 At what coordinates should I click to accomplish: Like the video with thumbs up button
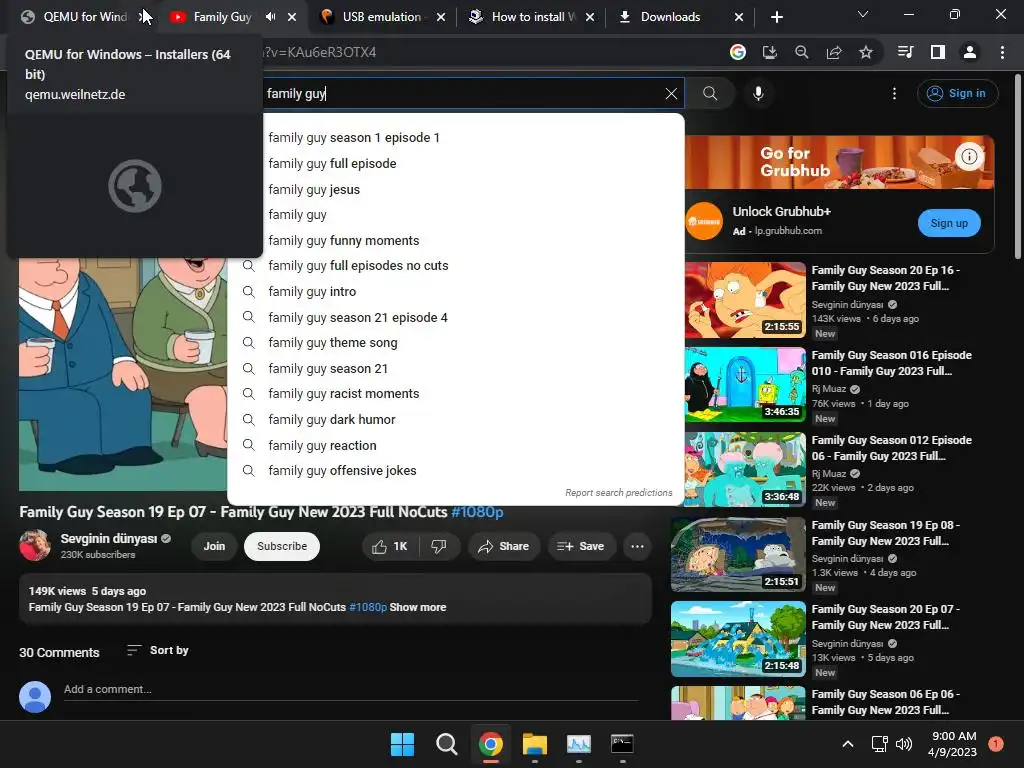[x=390, y=547]
